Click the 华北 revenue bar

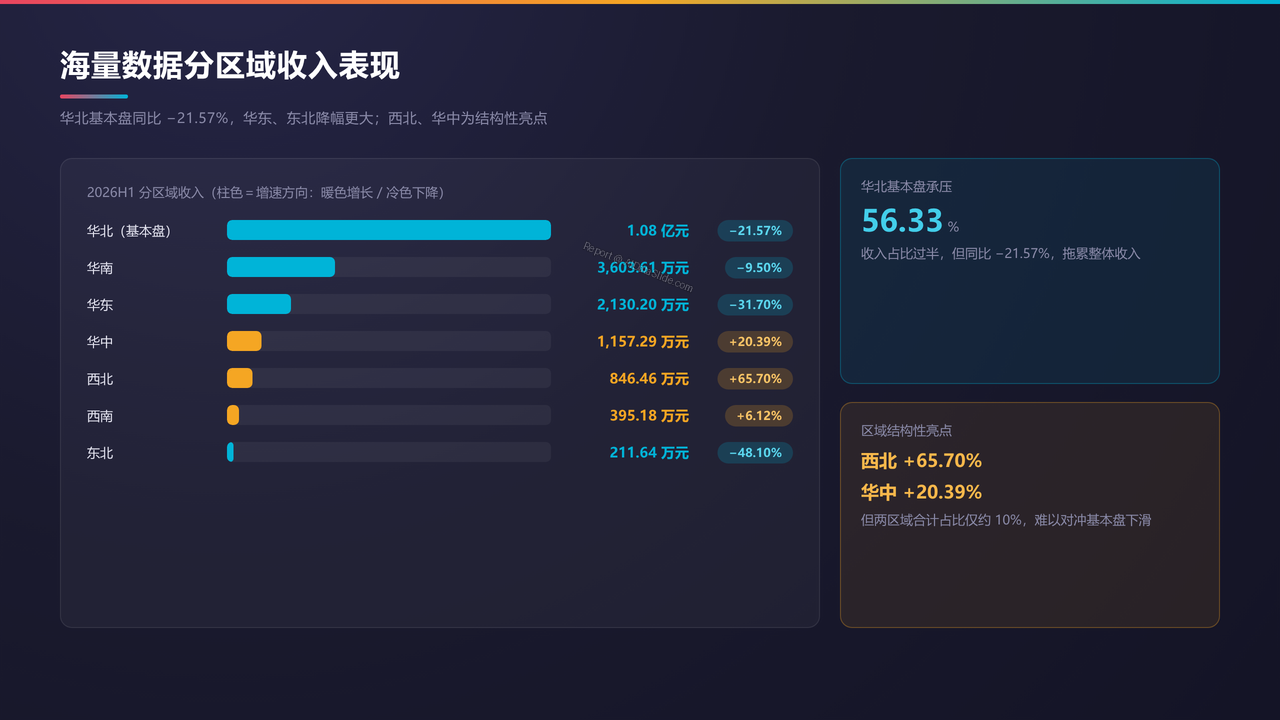389,230
